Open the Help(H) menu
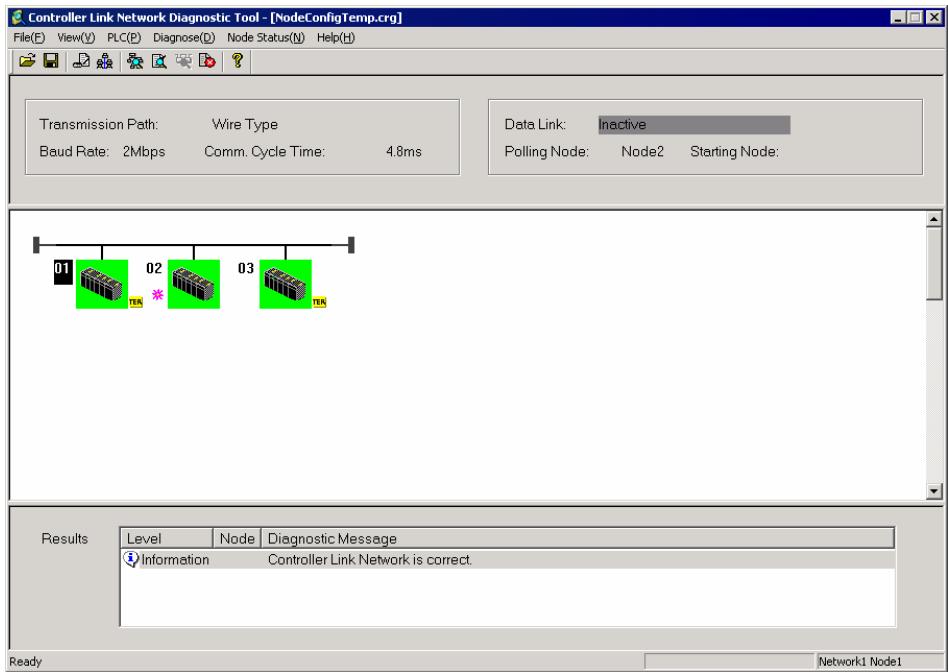Image resolution: width=948 pixels, height=672 pixels. click(x=336, y=38)
